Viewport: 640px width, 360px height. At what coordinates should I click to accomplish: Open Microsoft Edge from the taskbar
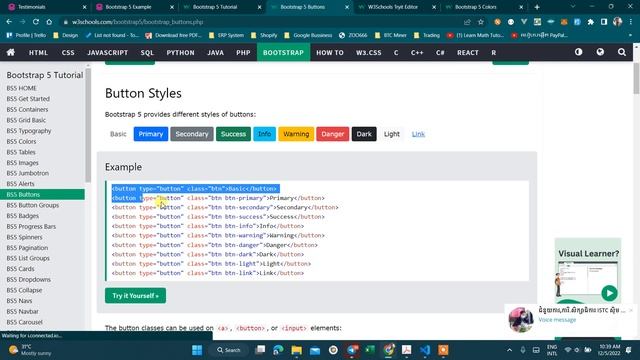(278, 350)
